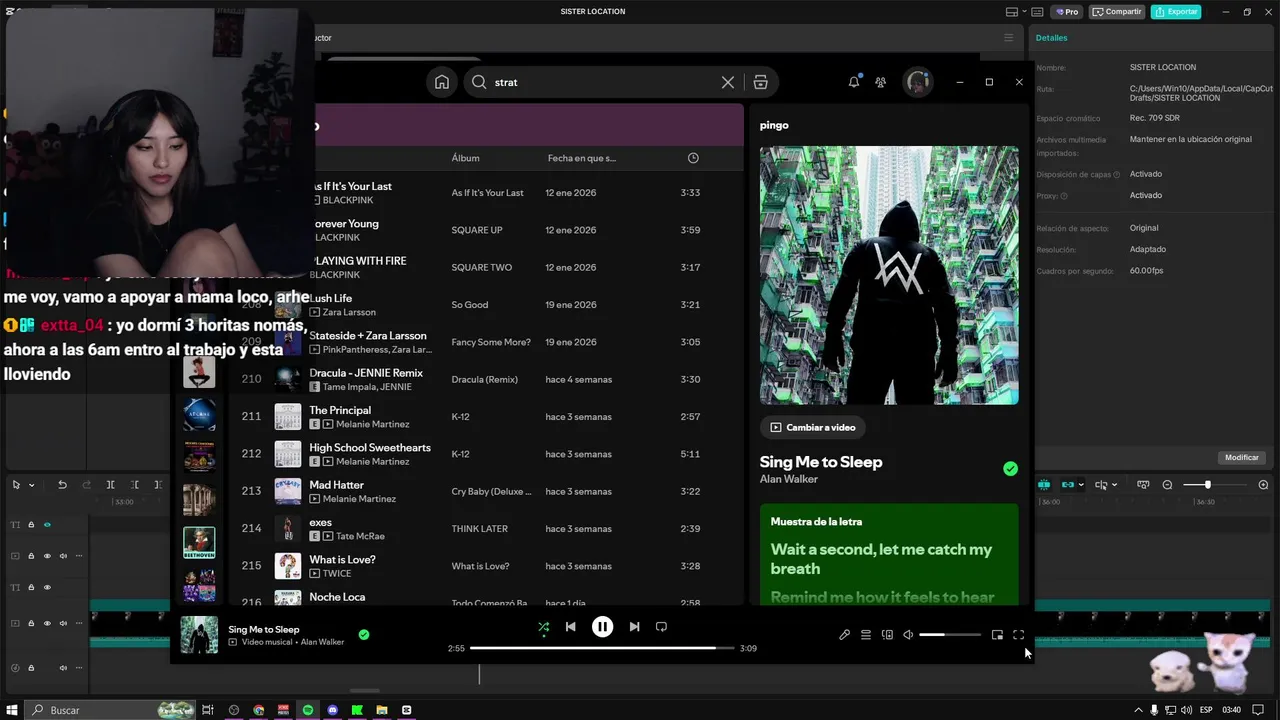The height and width of the screenshot is (720, 1280).
Task: Open Spotify browse icon next to search
Action: 760,82
